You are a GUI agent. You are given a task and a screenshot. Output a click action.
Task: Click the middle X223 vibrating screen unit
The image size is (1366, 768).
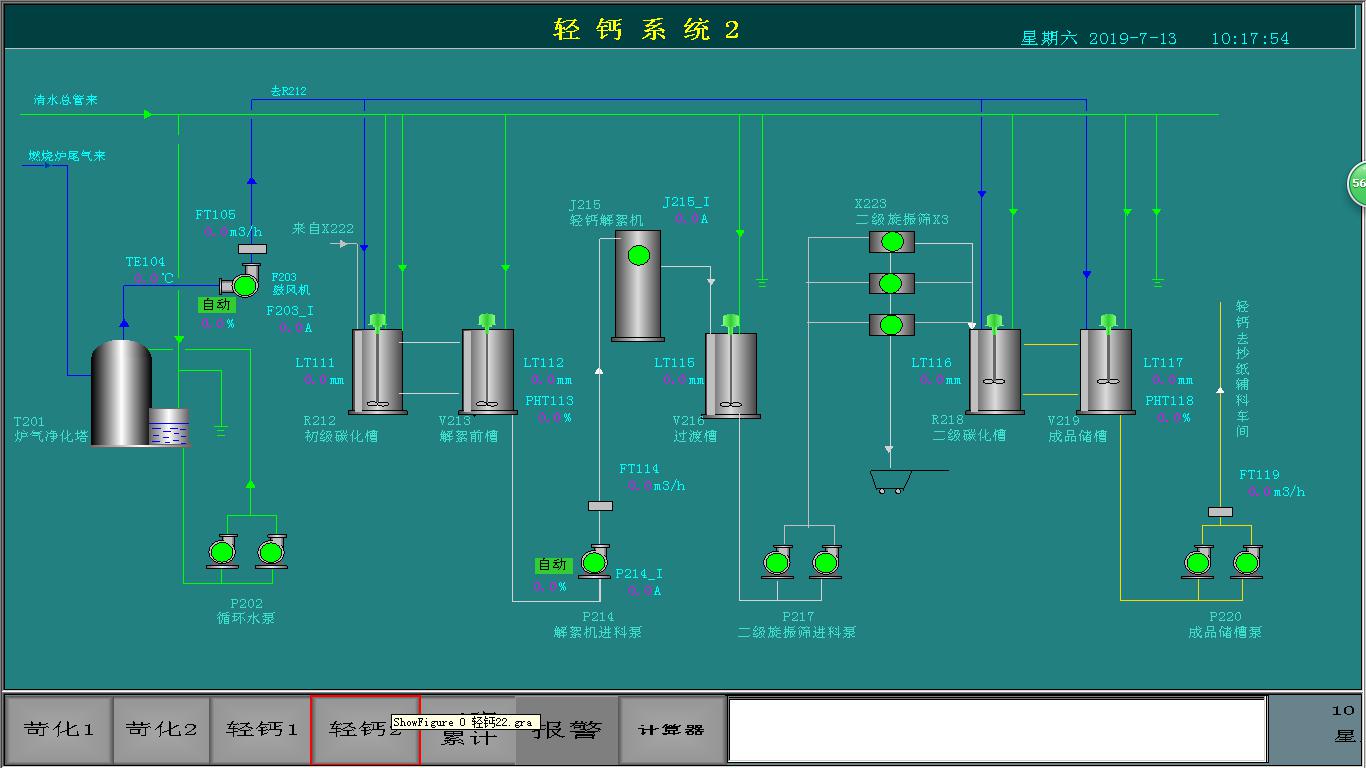(x=892, y=283)
